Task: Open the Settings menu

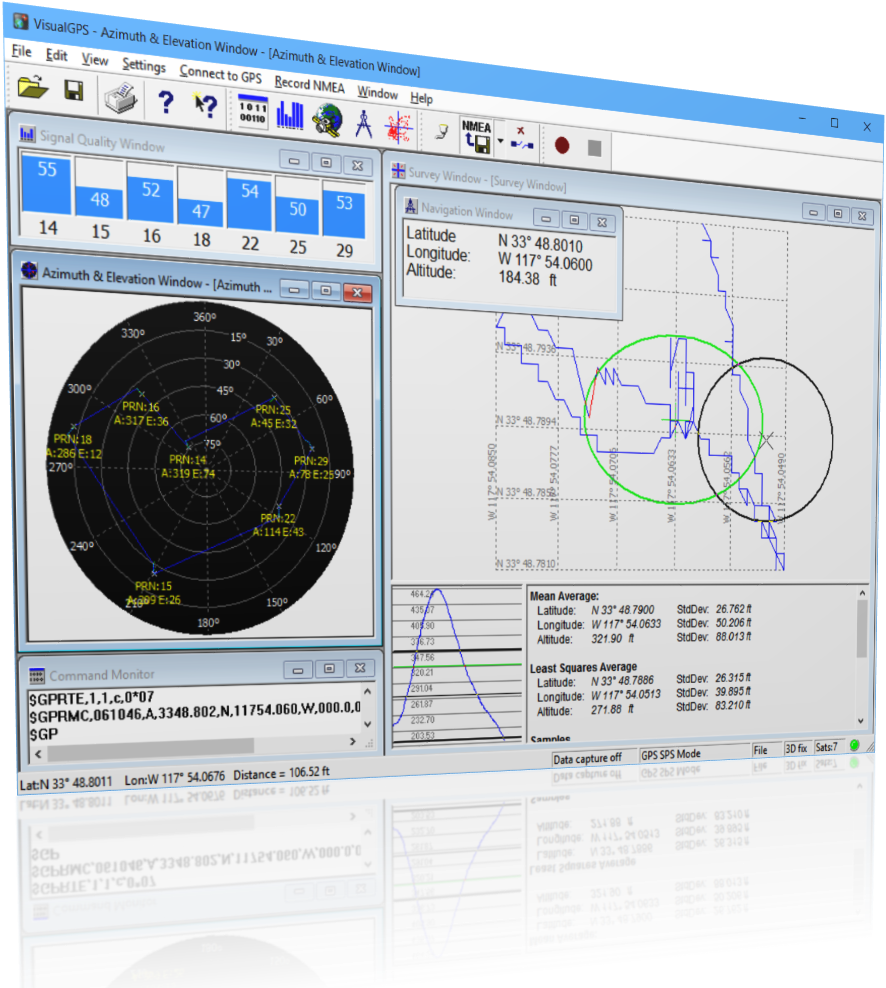Action: tap(144, 65)
